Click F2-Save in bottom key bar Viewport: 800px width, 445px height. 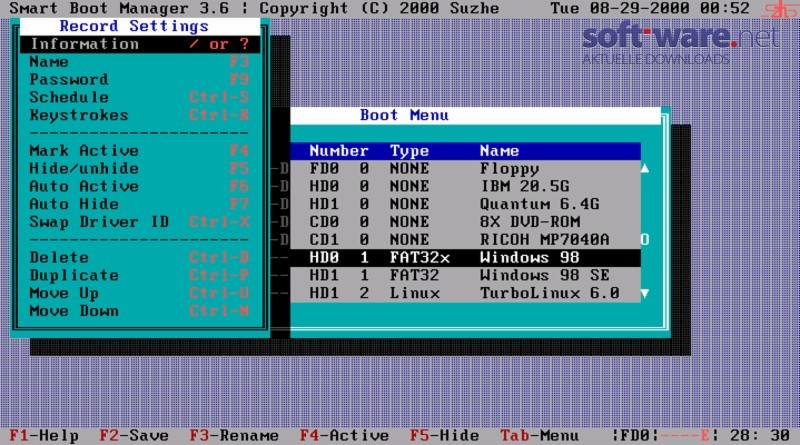(x=134, y=435)
